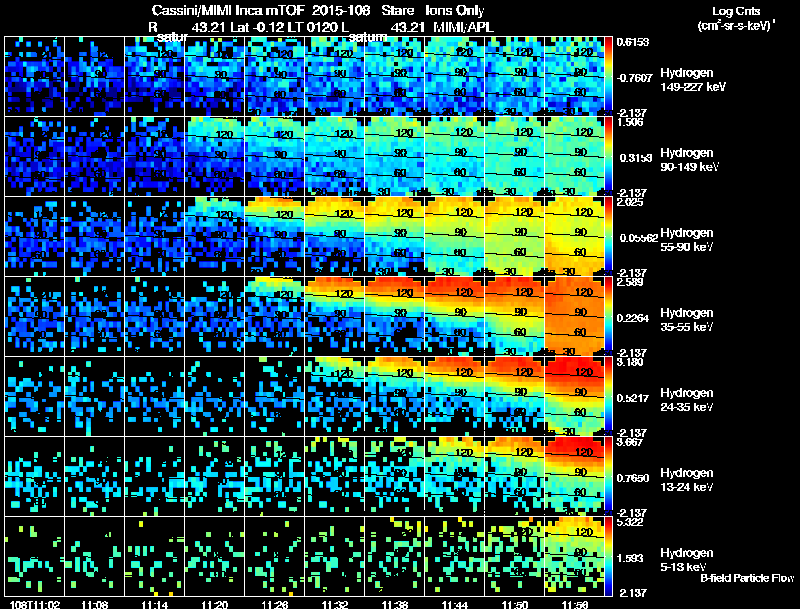Viewport: 800px width, 609px height.
Task: Click the 5.322 color scale maximum
Action: coord(630,522)
